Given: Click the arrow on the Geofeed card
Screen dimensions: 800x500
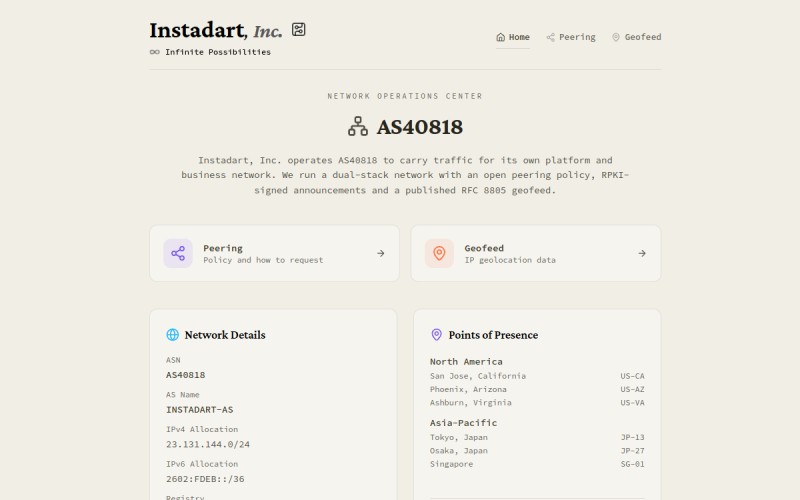Looking at the screenshot, I should click(642, 253).
